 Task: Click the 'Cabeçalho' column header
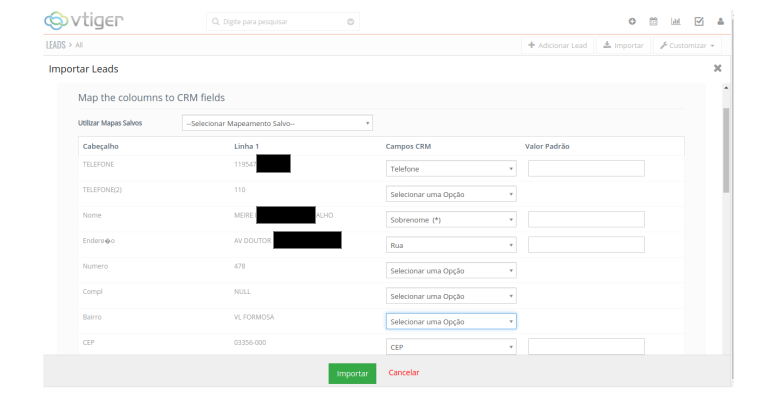(x=101, y=146)
